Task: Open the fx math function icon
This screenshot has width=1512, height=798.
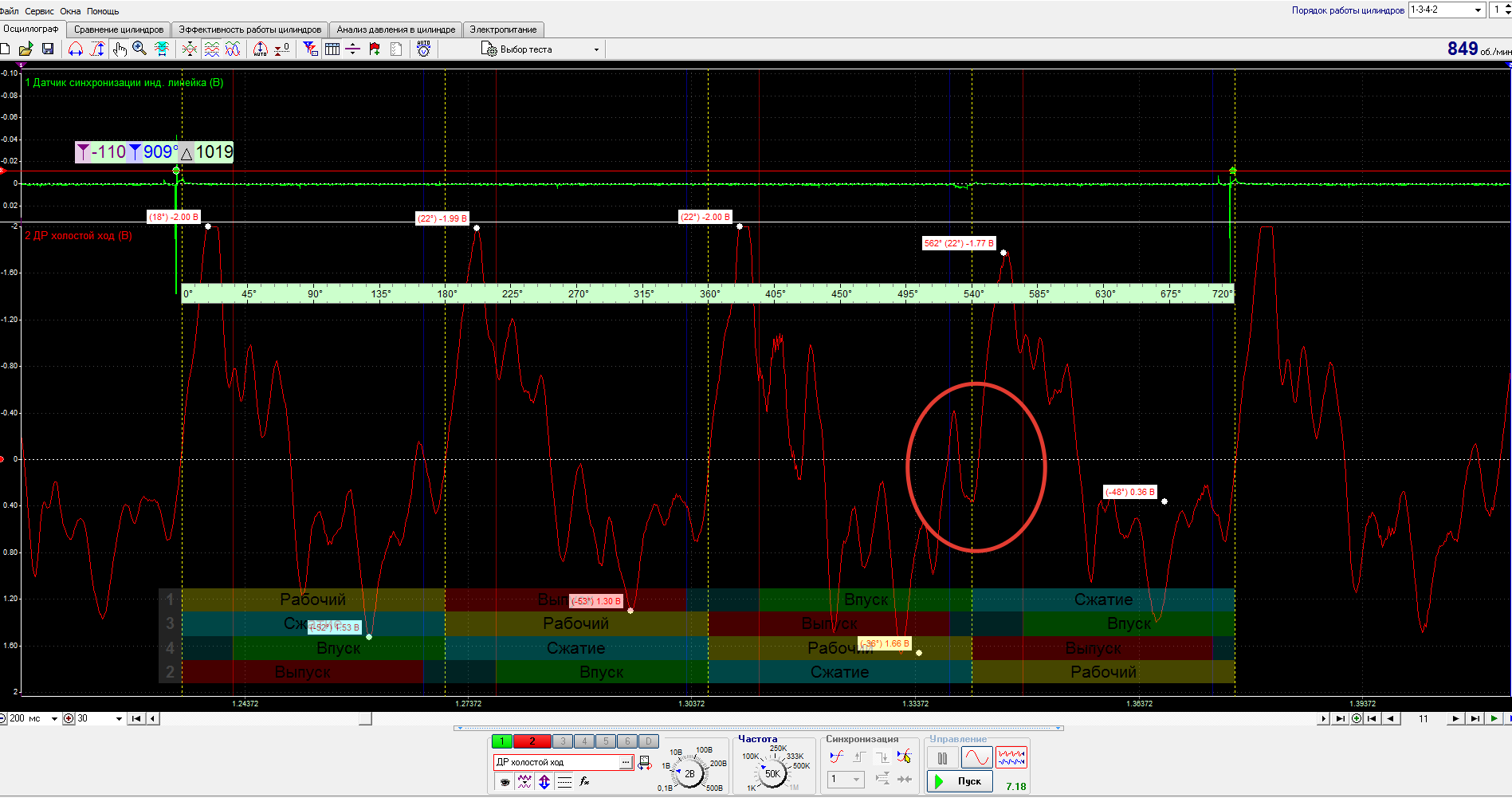Action: [x=584, y=782]
